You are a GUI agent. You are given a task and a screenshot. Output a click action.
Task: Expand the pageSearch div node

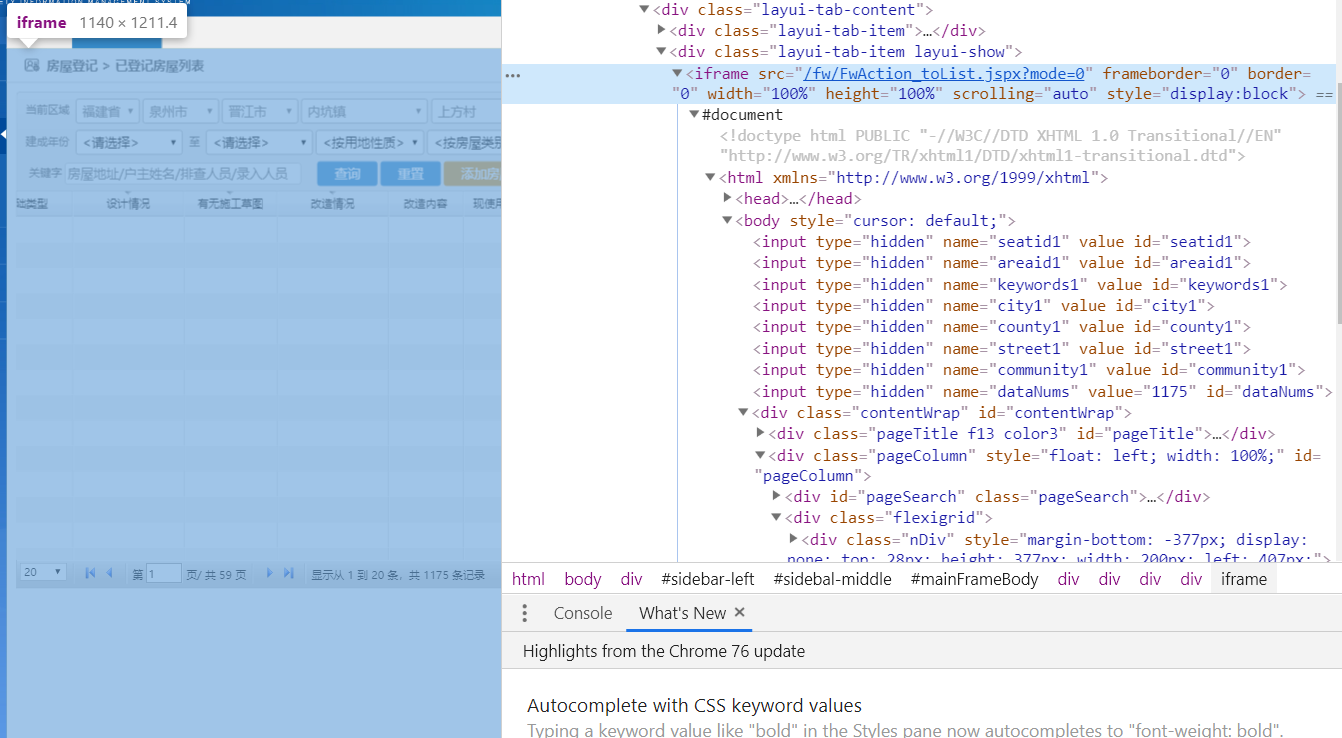pos(777,496)
